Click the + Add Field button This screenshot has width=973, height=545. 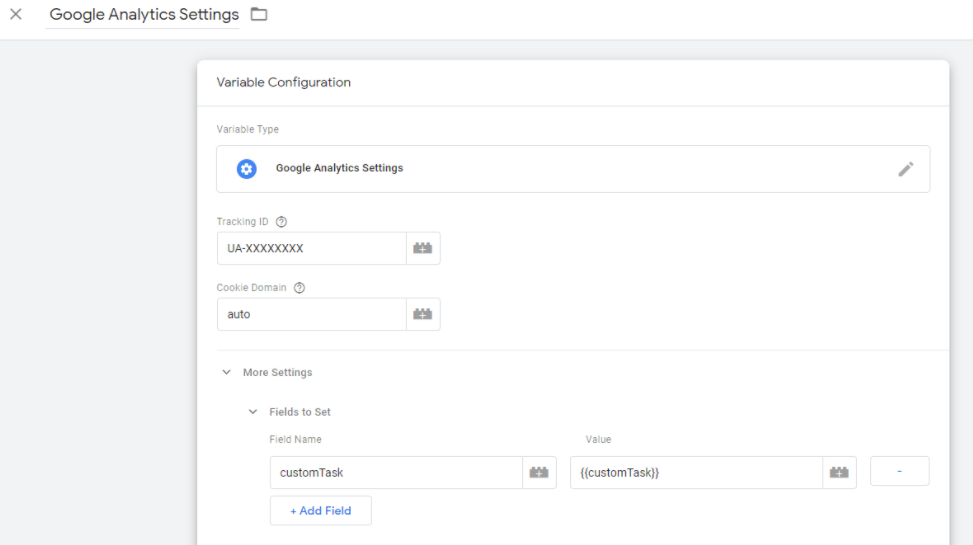pyautogui.click(x=321, y=510)
